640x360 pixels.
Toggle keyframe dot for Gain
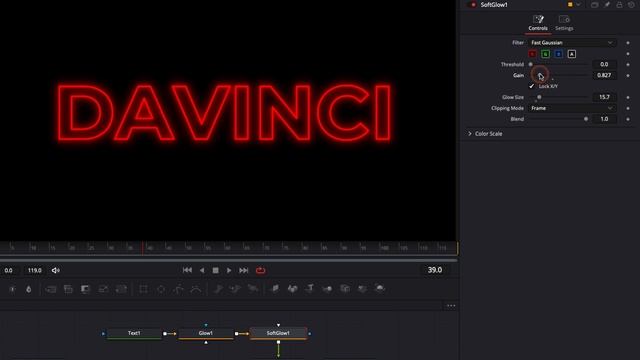coord(628,76)
